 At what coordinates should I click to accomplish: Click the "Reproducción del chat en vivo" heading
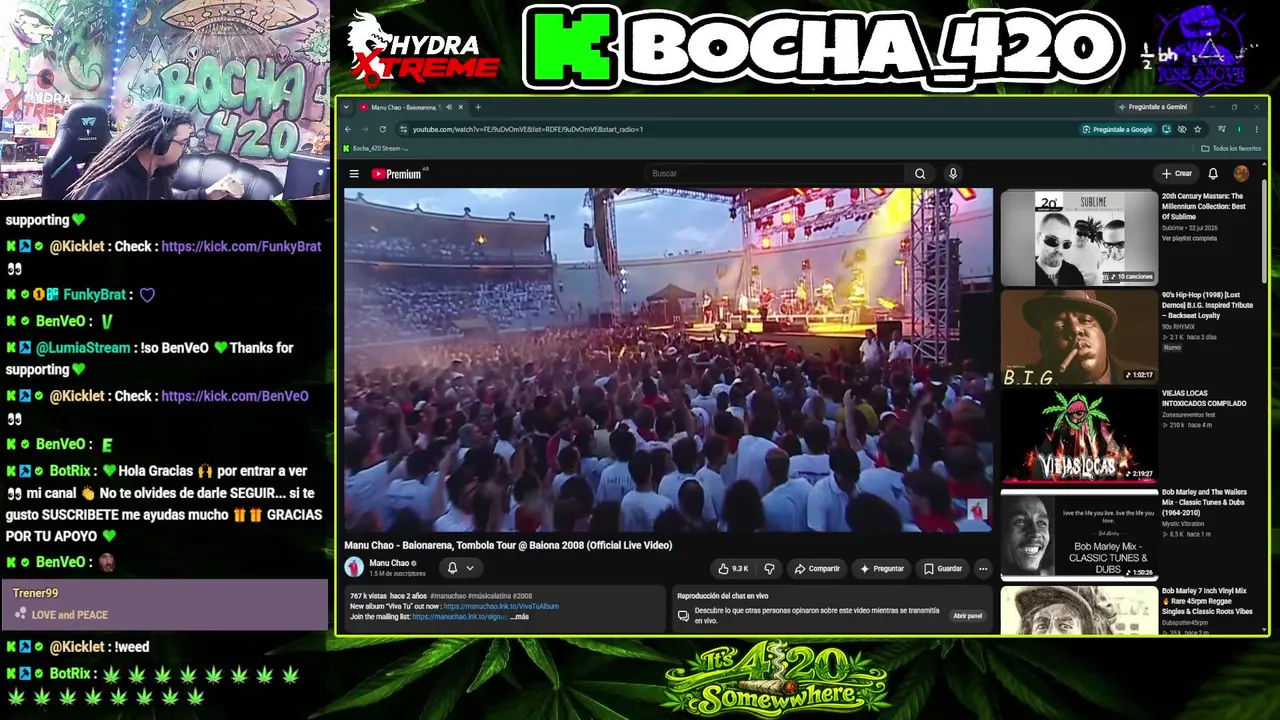click(x=722, y=596)
